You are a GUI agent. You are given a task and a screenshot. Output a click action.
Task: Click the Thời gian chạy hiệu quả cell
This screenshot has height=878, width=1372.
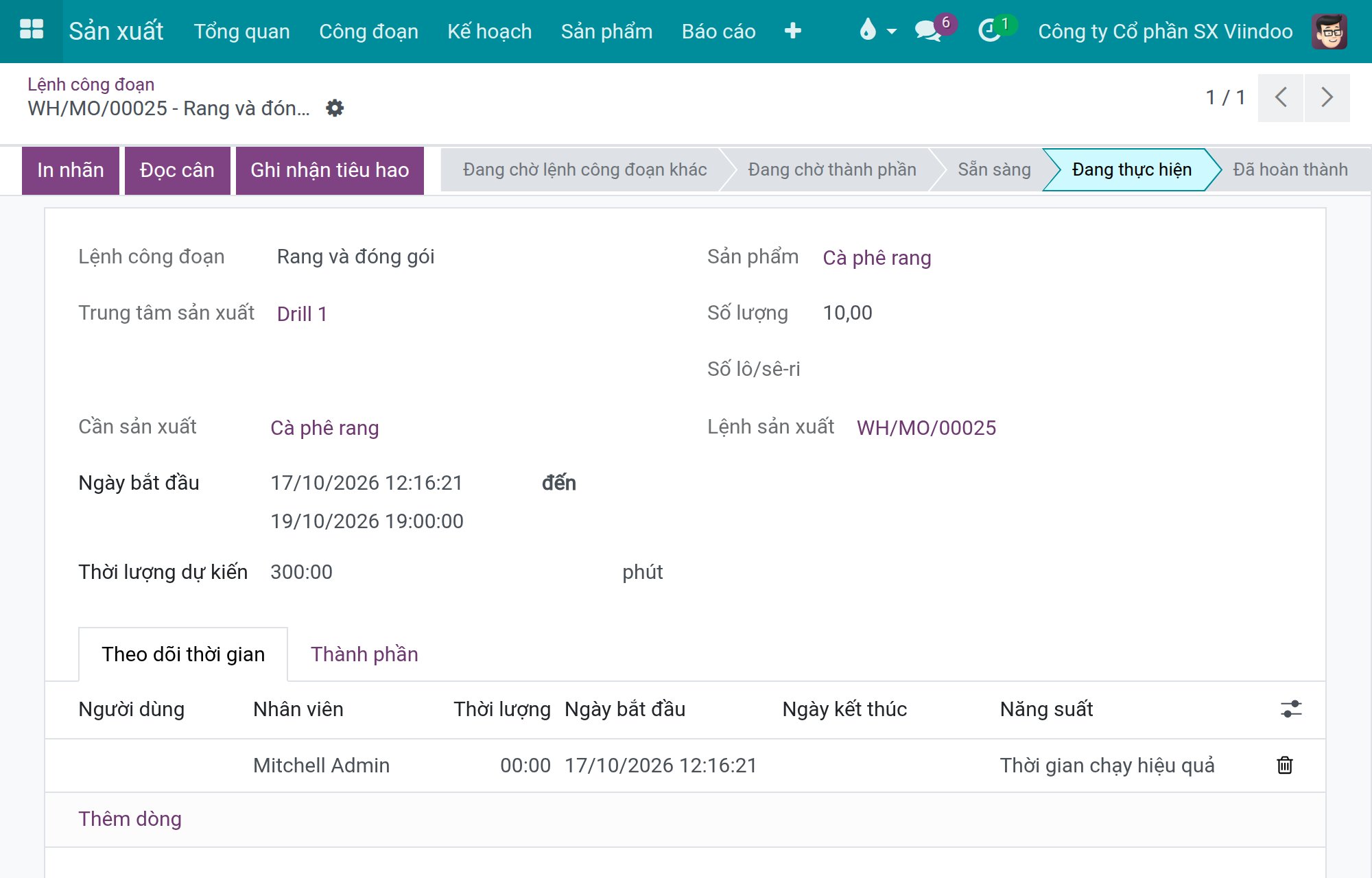(1107, 765)
